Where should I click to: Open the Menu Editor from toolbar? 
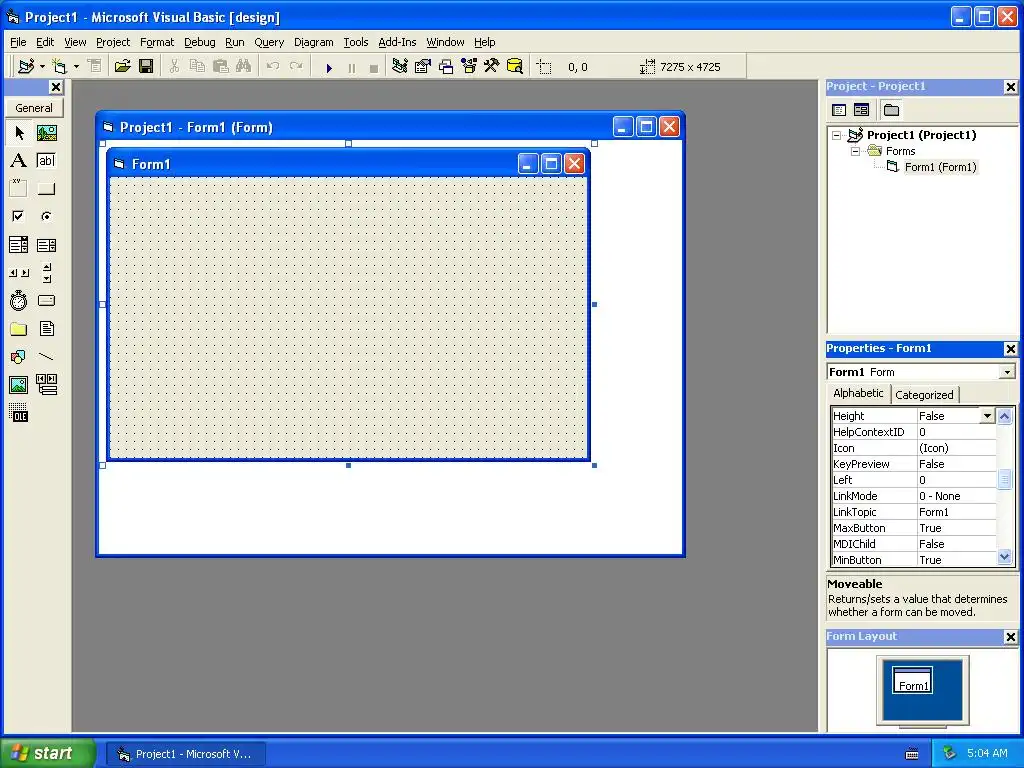(x=95, y=67)
